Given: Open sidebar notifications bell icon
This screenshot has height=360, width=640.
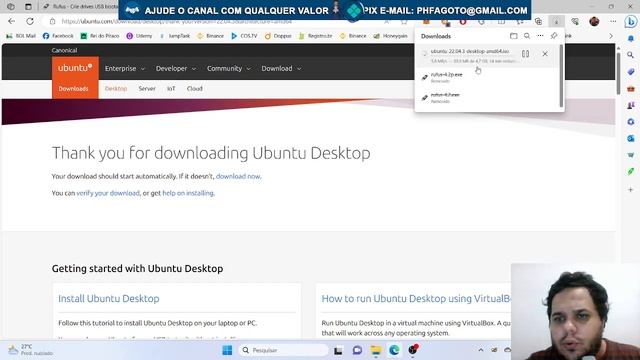Looking at the screenshot, I should [631, 38].
